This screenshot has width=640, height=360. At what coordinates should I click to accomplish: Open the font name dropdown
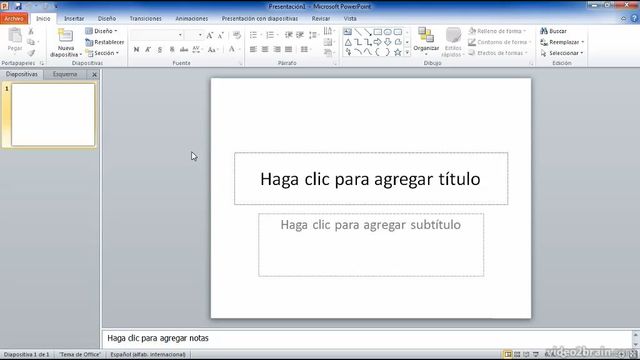[180, 36]
